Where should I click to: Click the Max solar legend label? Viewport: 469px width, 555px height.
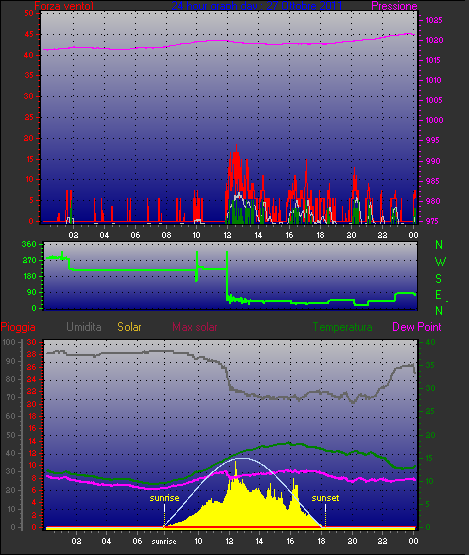tap(195, 327)
